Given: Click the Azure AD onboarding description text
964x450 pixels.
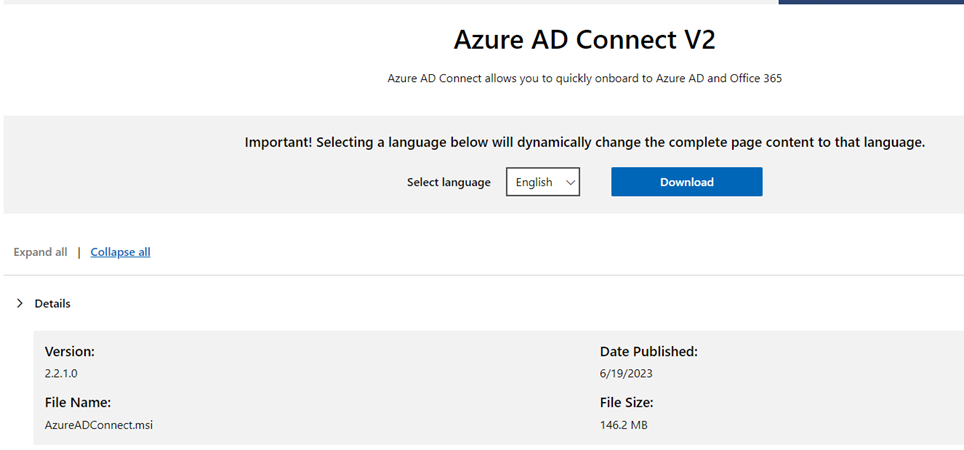Looking at the screenshot, I should pos(584,78).
